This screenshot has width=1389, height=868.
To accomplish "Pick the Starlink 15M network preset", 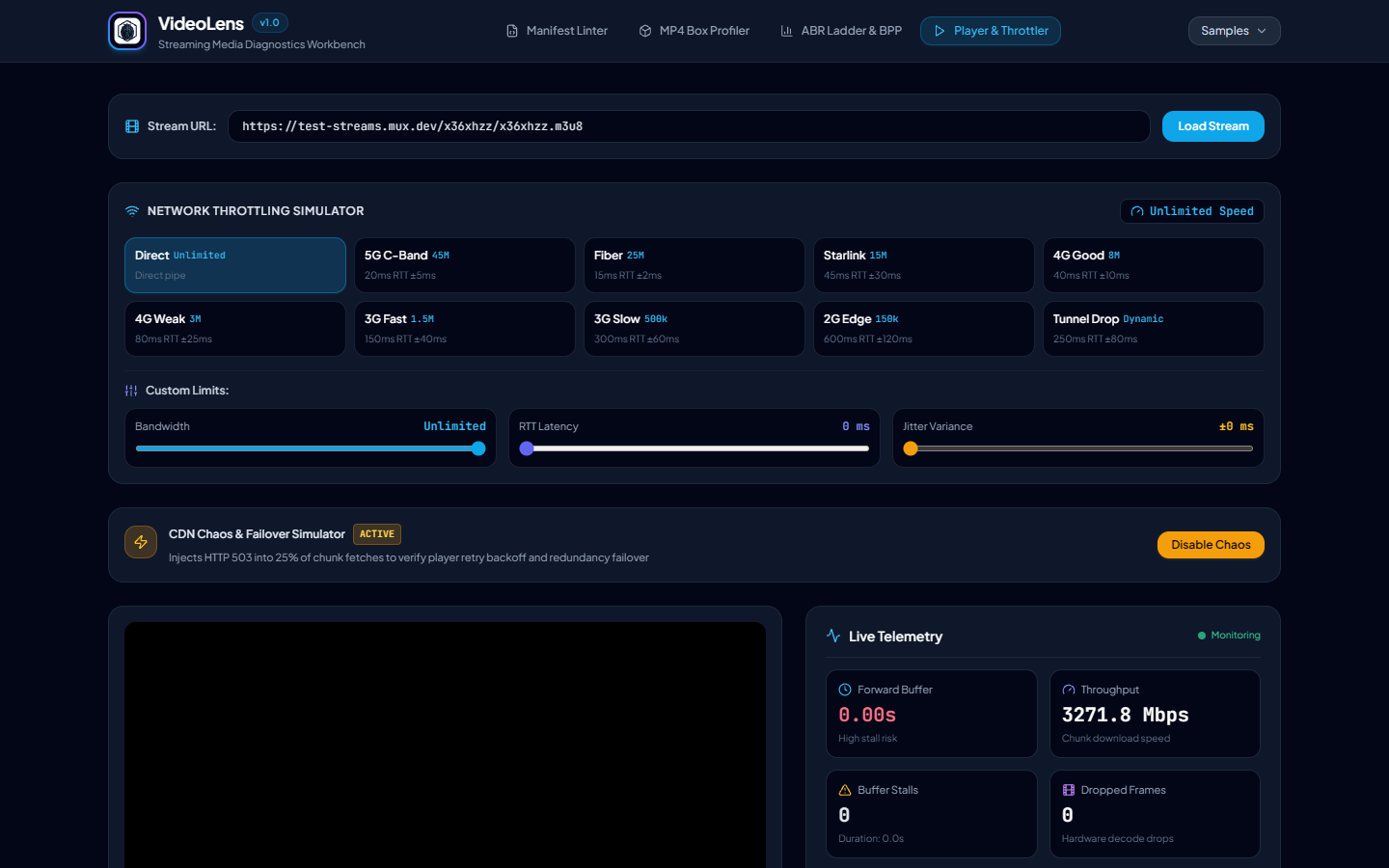I will (924, 265).
